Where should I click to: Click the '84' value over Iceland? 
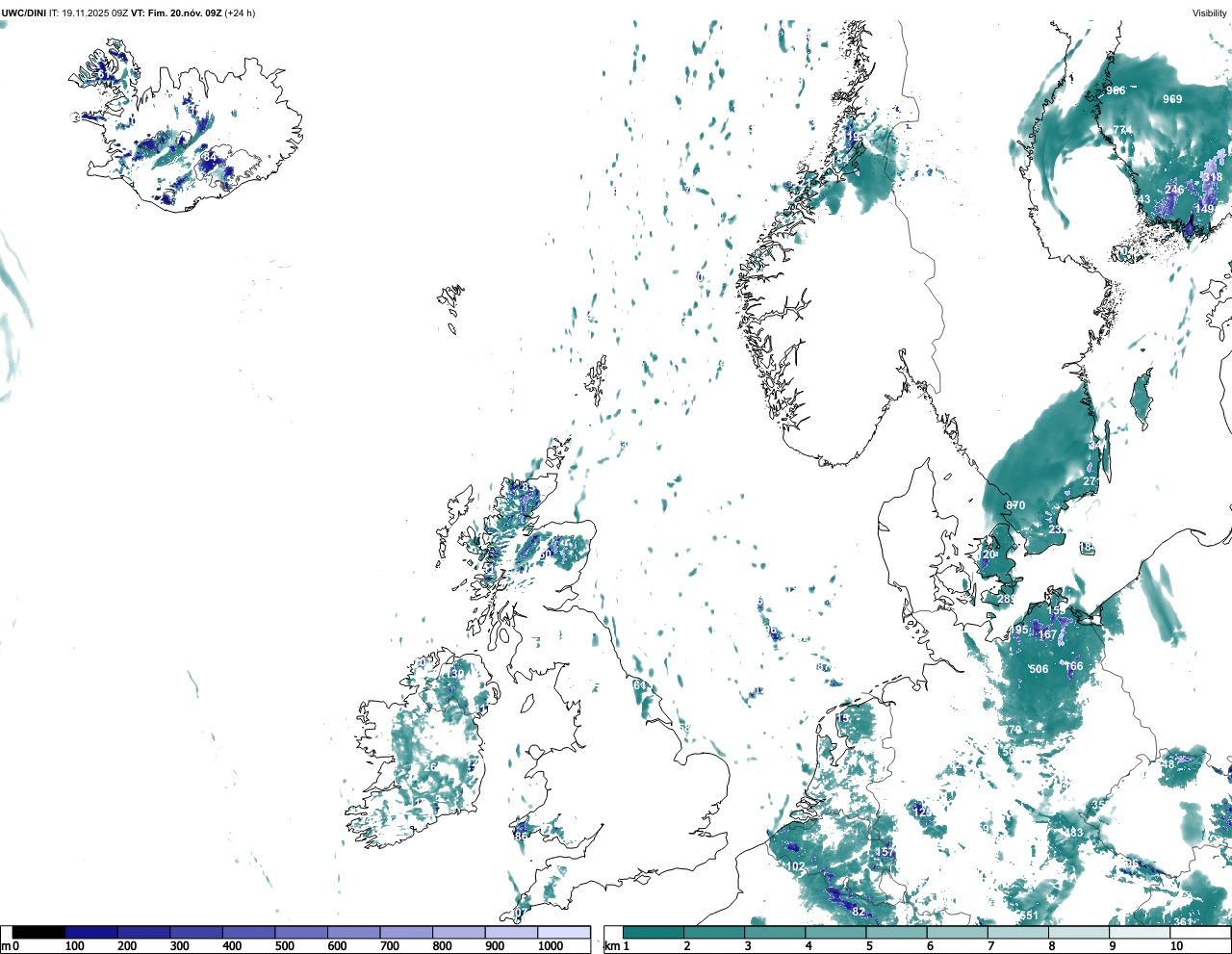click(x=210, y=157)
